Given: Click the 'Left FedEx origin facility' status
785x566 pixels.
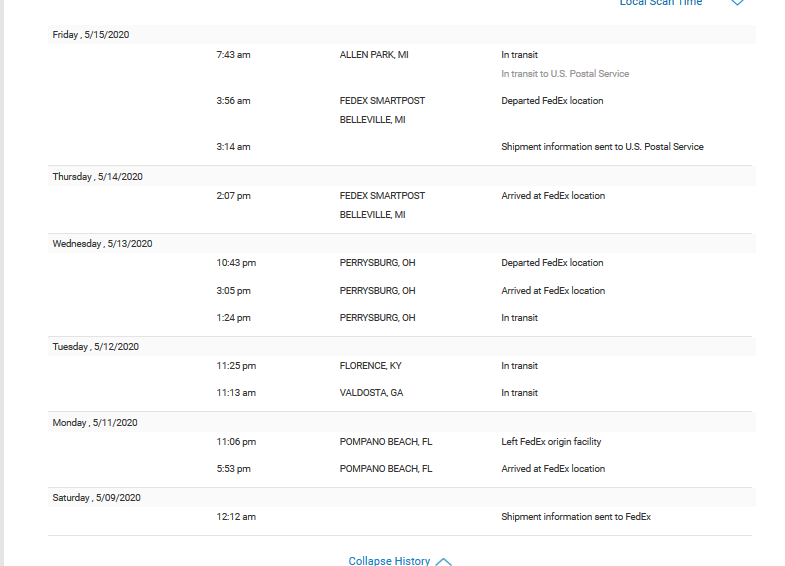Looking at the screenshot, I should tap(551, 442).
